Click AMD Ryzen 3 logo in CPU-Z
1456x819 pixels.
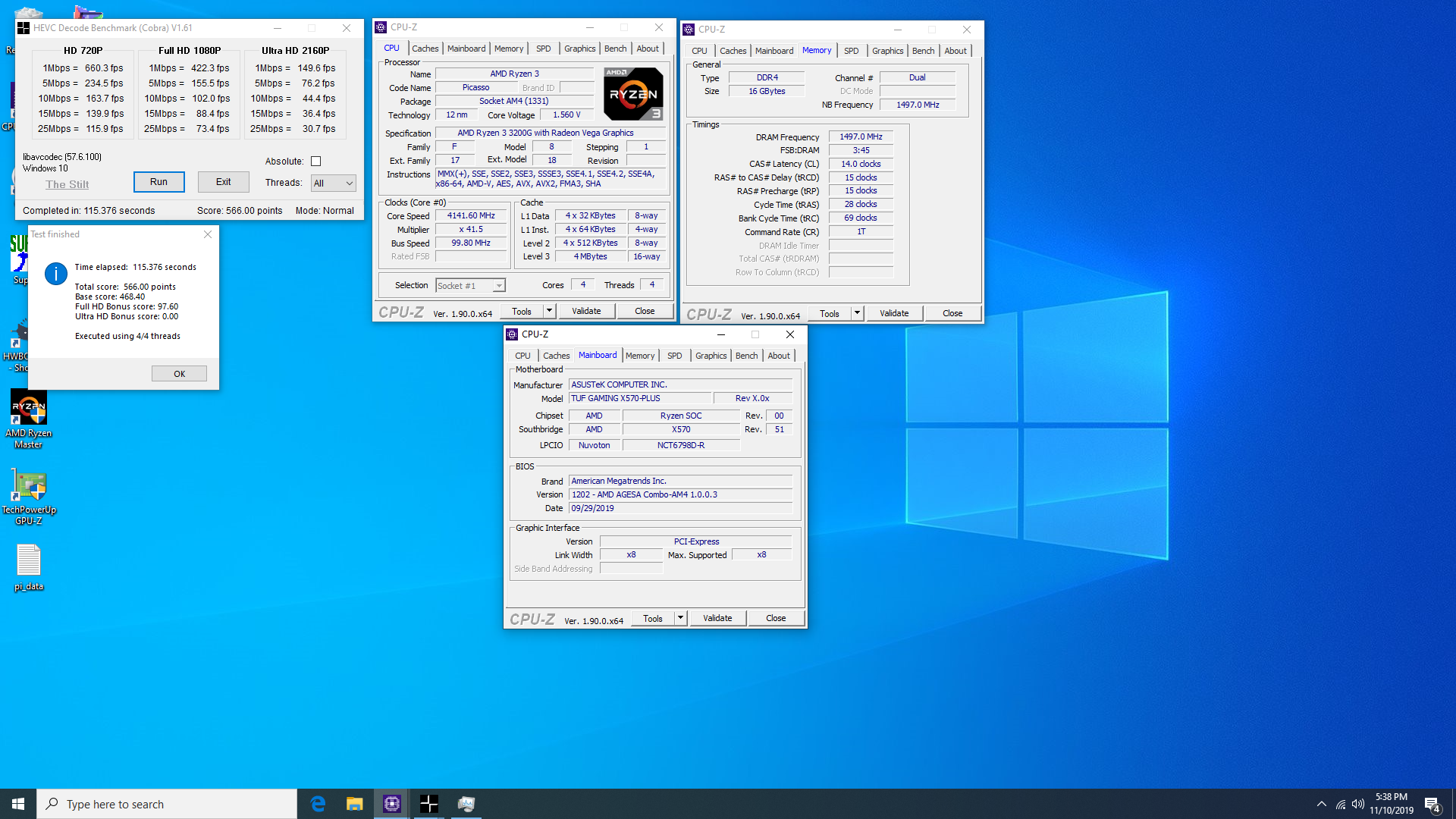pos(634,94)
